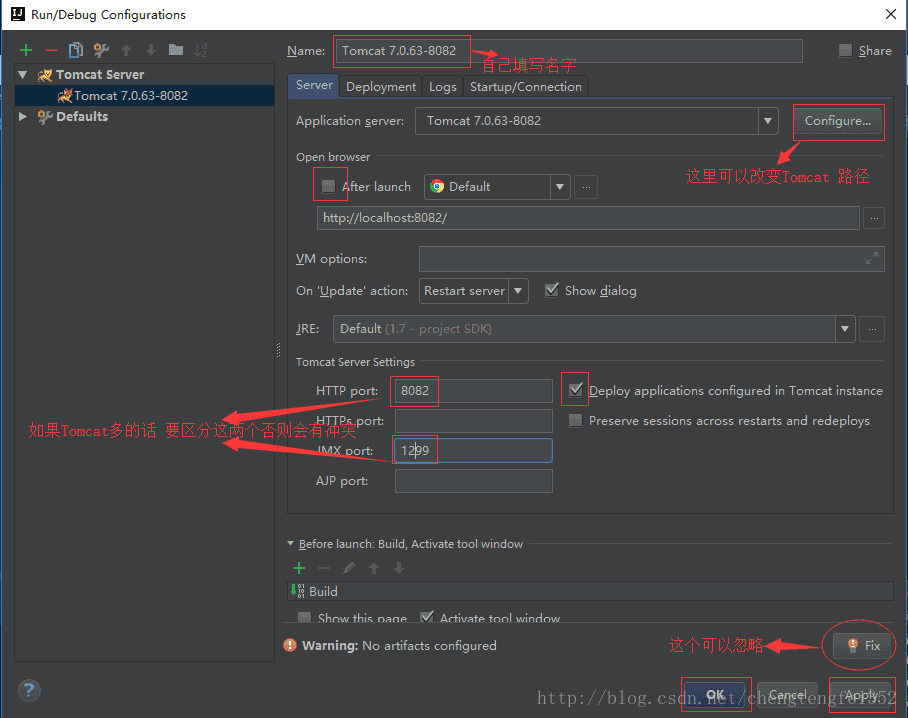Expand the Defaults tree node

[23, 116]
